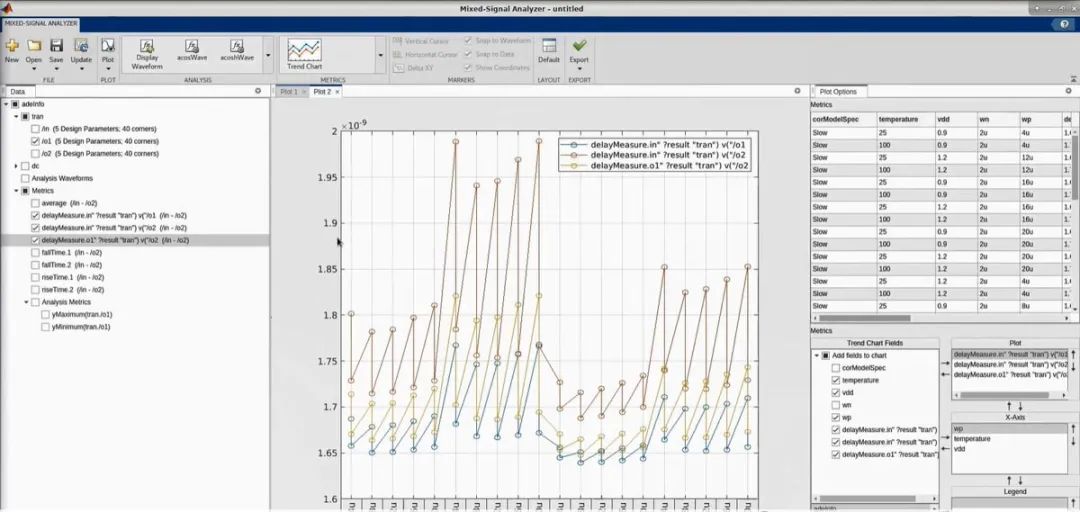This screenshot has height=512, width=1080.
Task: Open the Analysis gallery dropdown arrow
Action: pos(268,55)
